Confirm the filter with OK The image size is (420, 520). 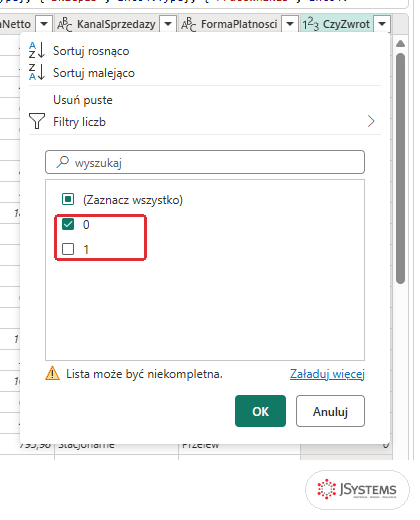(x=260, y=411)
